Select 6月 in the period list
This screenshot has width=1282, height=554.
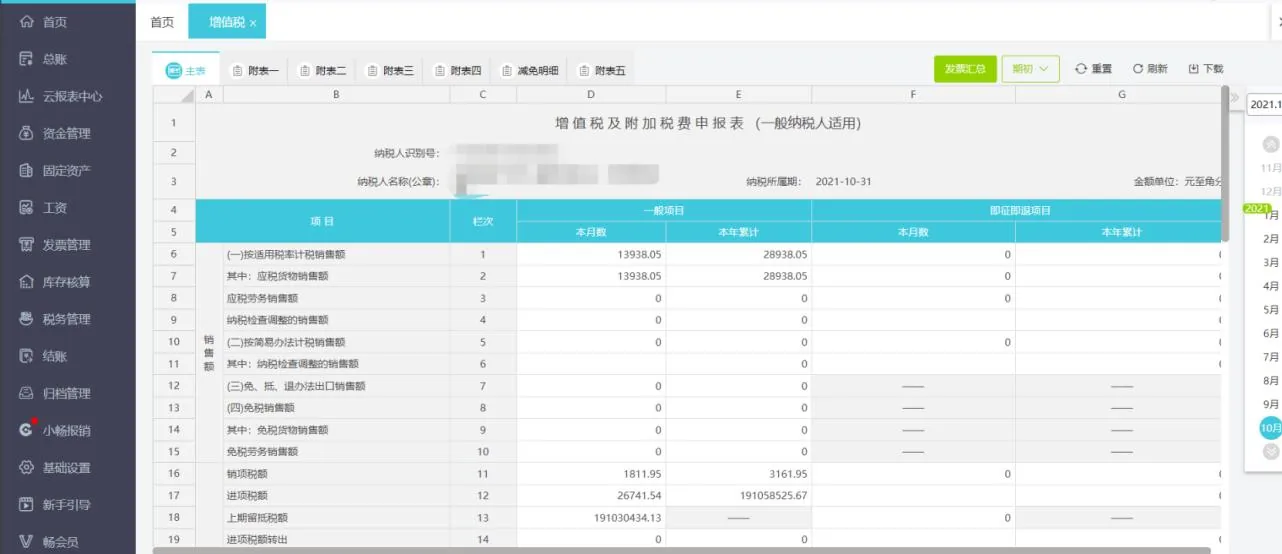pos(1271,333)
